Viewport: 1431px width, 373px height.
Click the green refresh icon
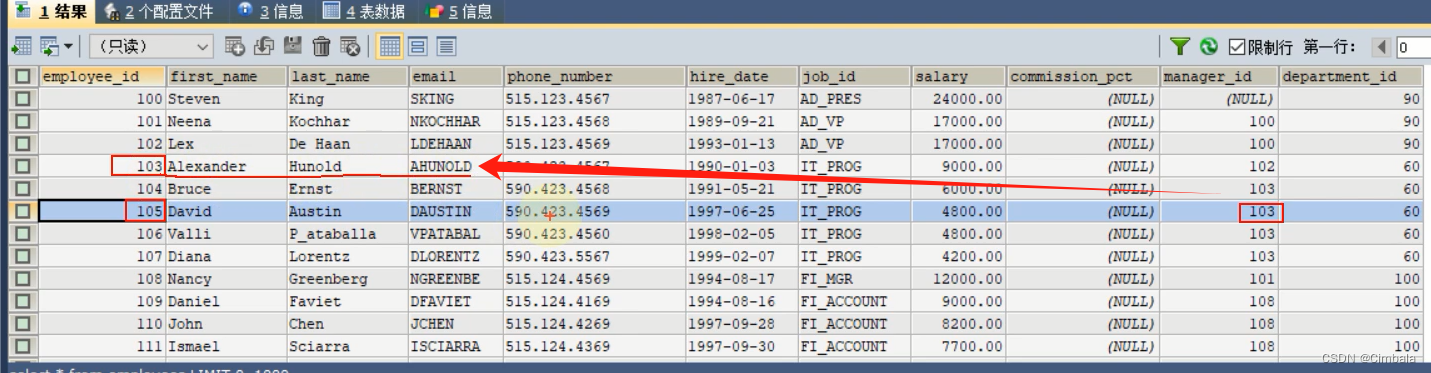point(1209,46)
